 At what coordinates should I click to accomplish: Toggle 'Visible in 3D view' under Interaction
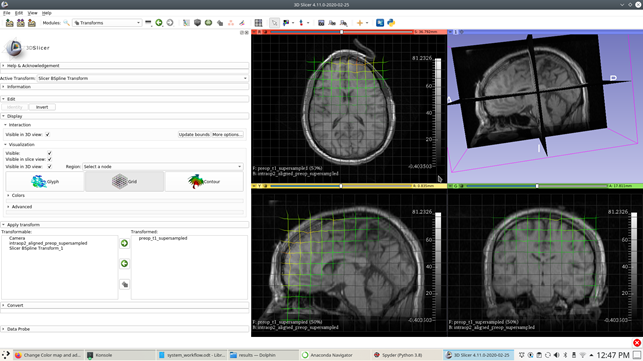(48, 135)
